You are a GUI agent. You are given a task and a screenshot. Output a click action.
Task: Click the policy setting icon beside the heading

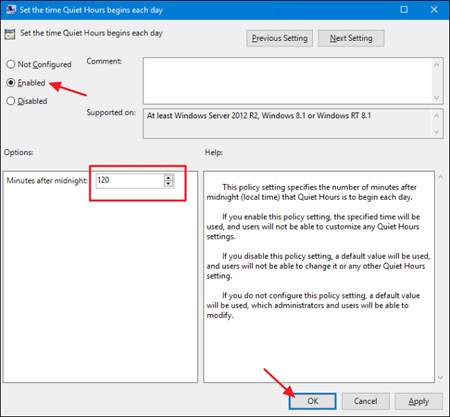point(10,34)
